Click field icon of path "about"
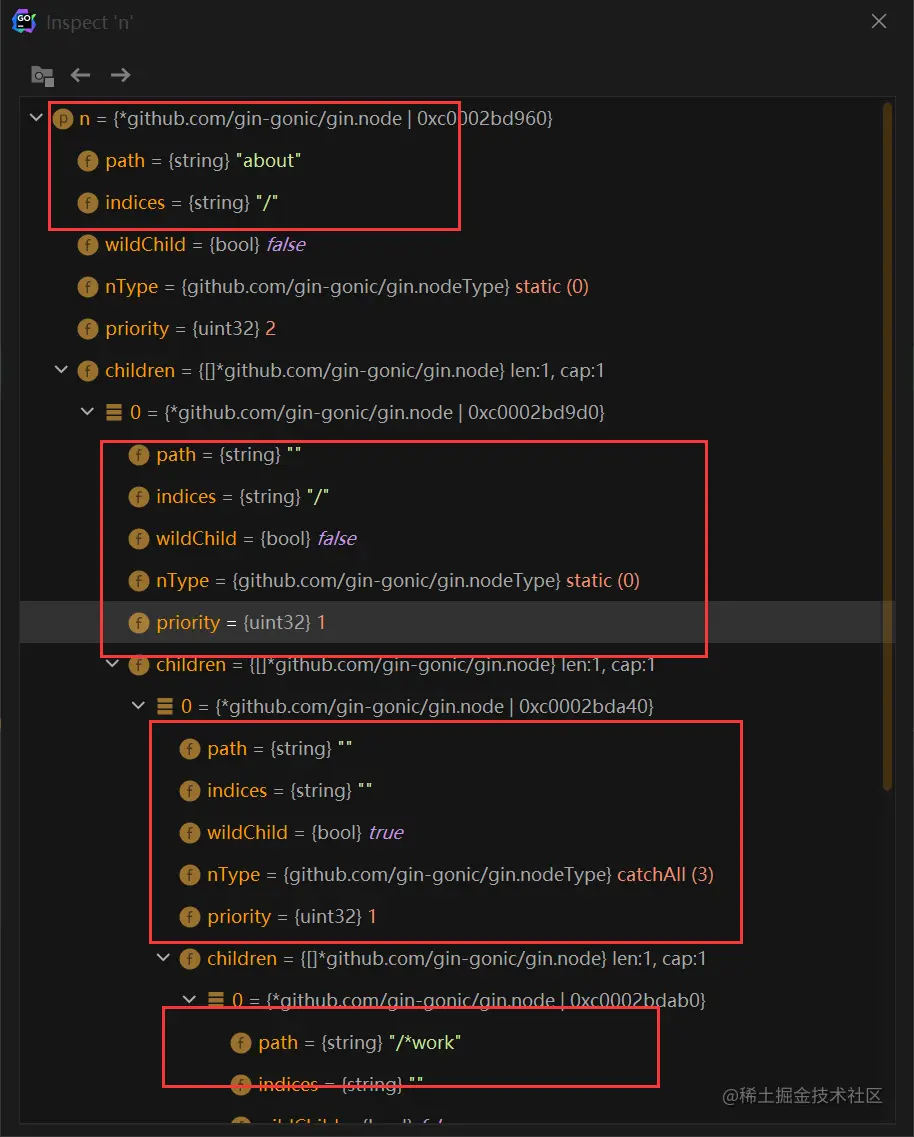The height and width of the screenshot is (1137, 914). click(x=88, y=160)
